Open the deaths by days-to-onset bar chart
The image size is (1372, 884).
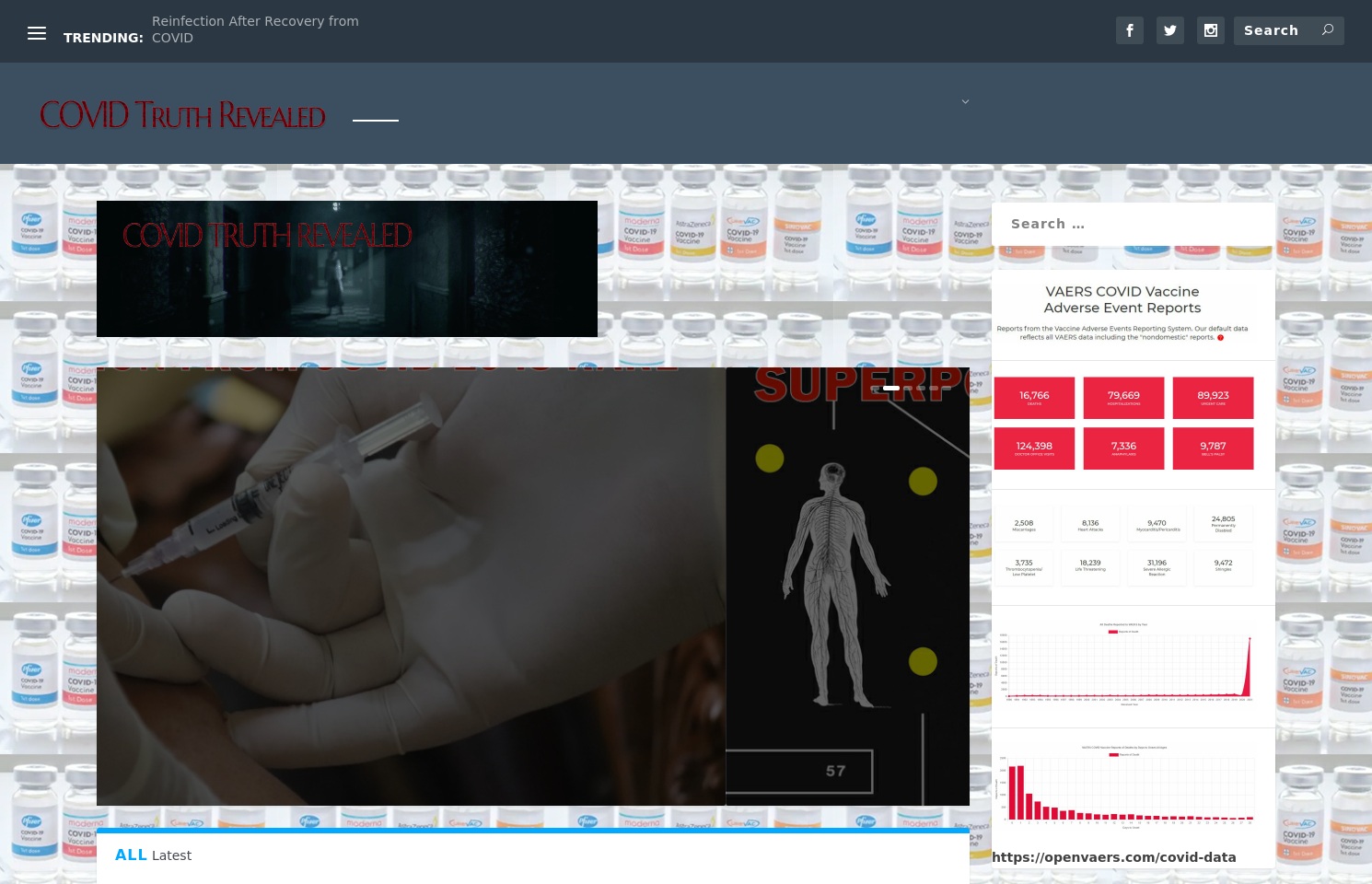click(1124, 785)
